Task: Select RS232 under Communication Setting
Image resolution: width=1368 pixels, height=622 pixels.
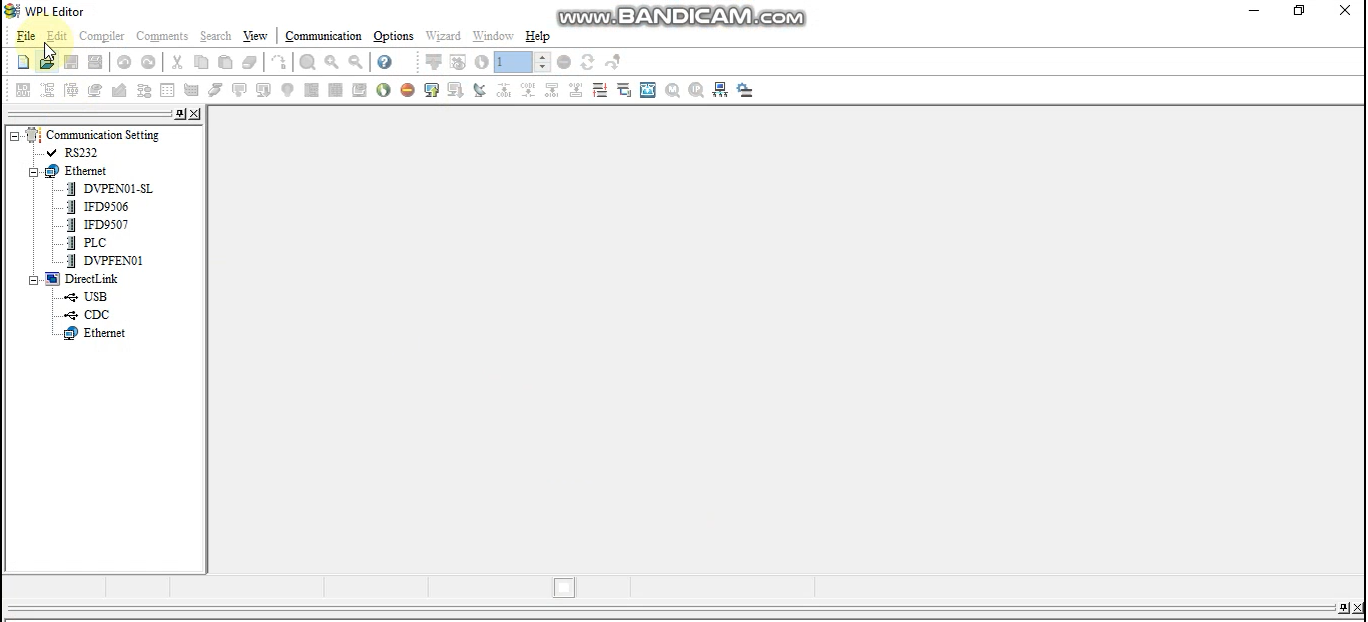Action: coord(79,152)
